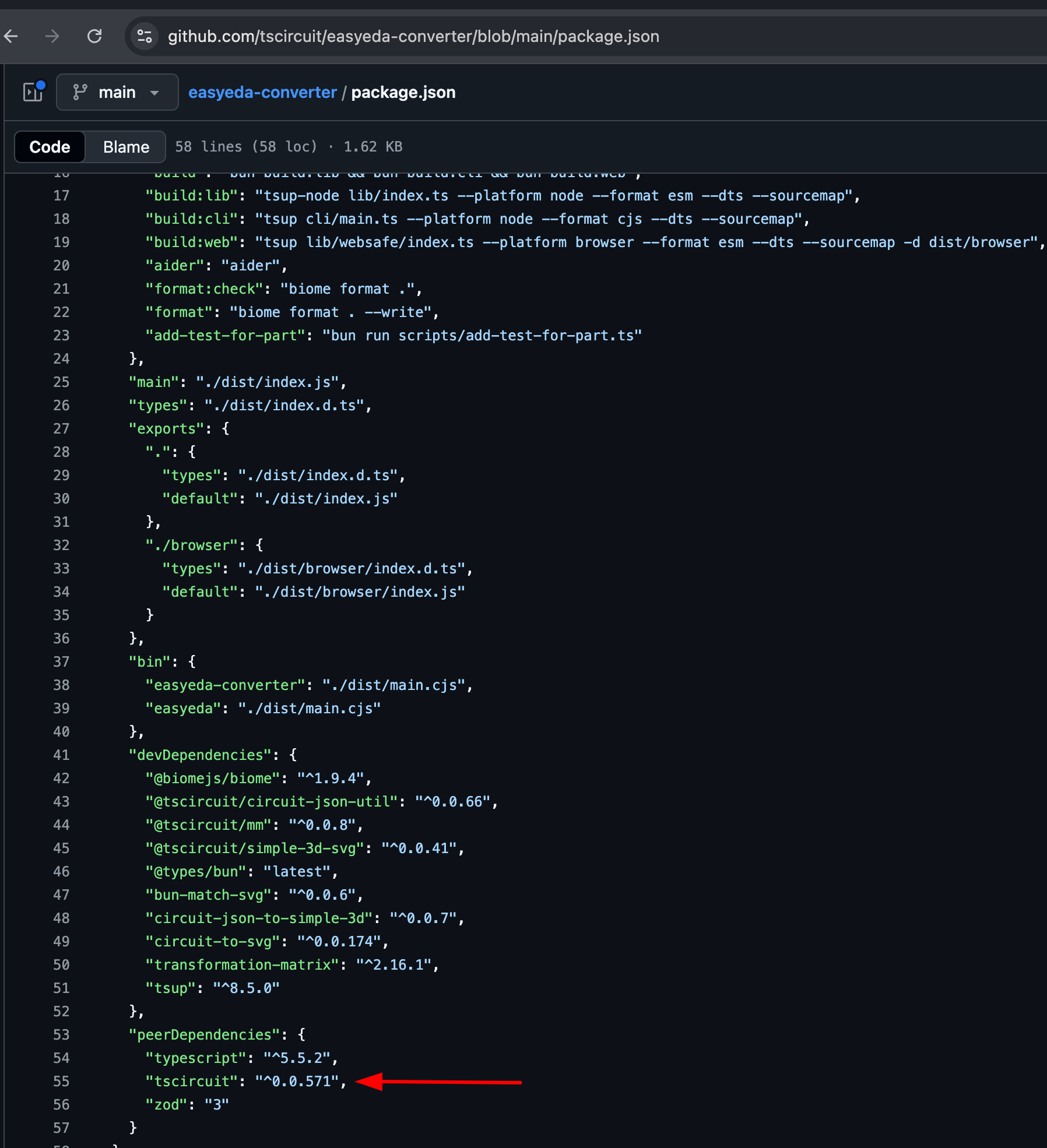Click the "./dist/browser/index.d.ts" path value

(x=352, y=569)
